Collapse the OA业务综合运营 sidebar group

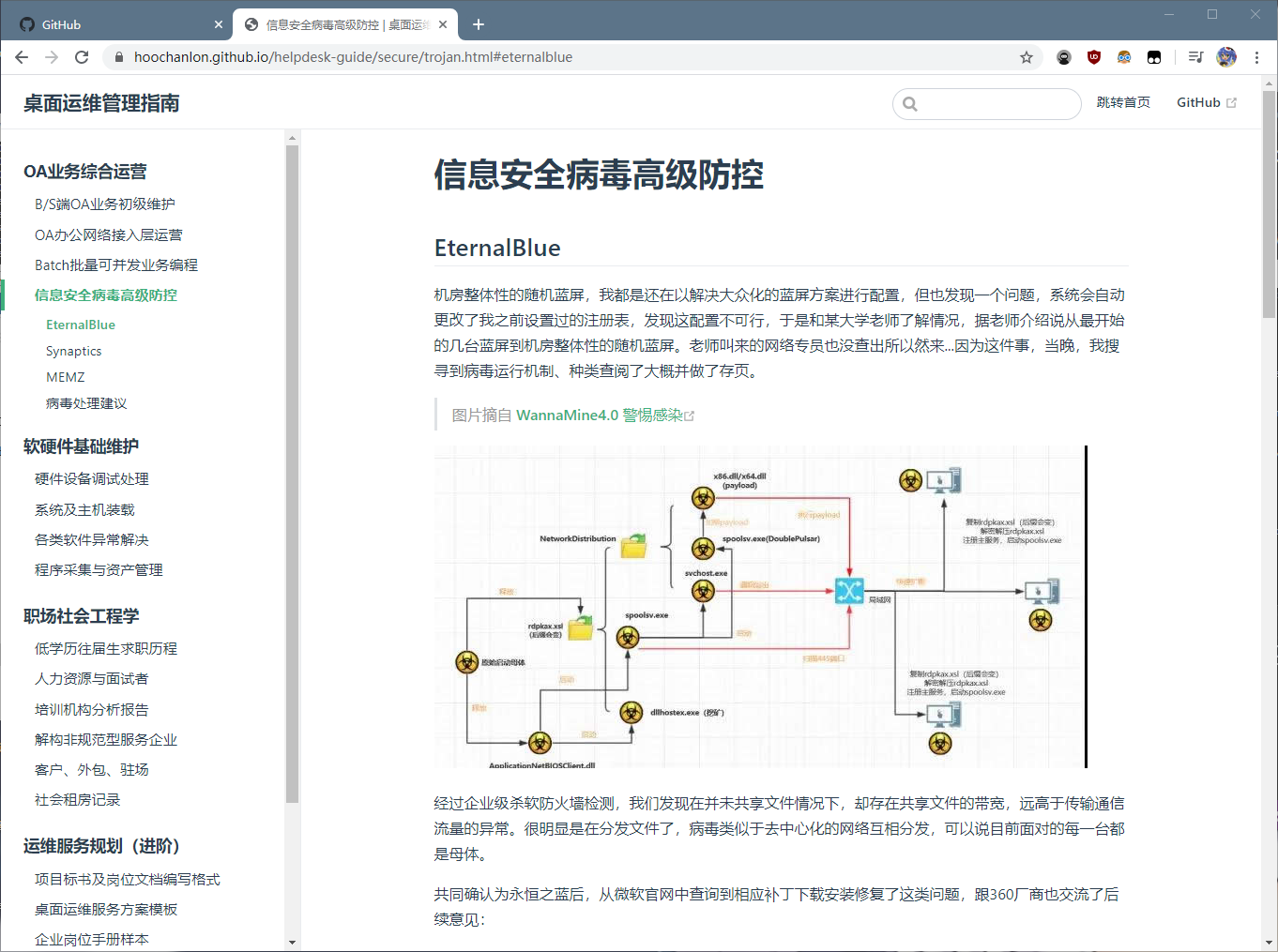pyautogui.click(x=85, y=172)
